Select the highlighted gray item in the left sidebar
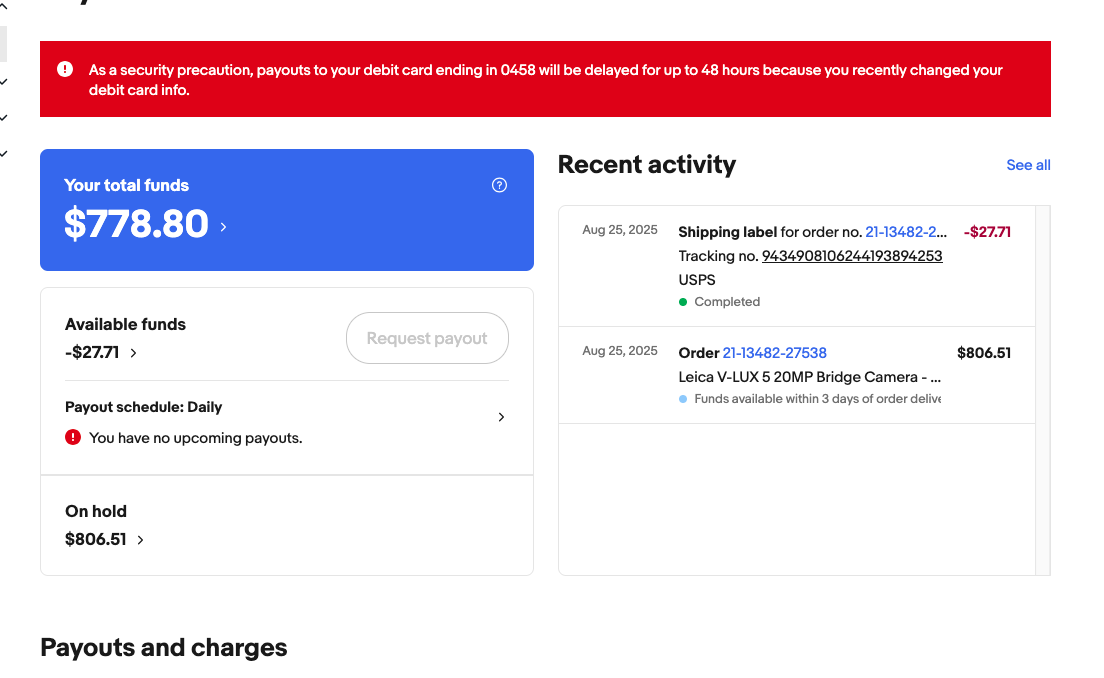Screen dimensions: 1104x678 click(3, 44)
